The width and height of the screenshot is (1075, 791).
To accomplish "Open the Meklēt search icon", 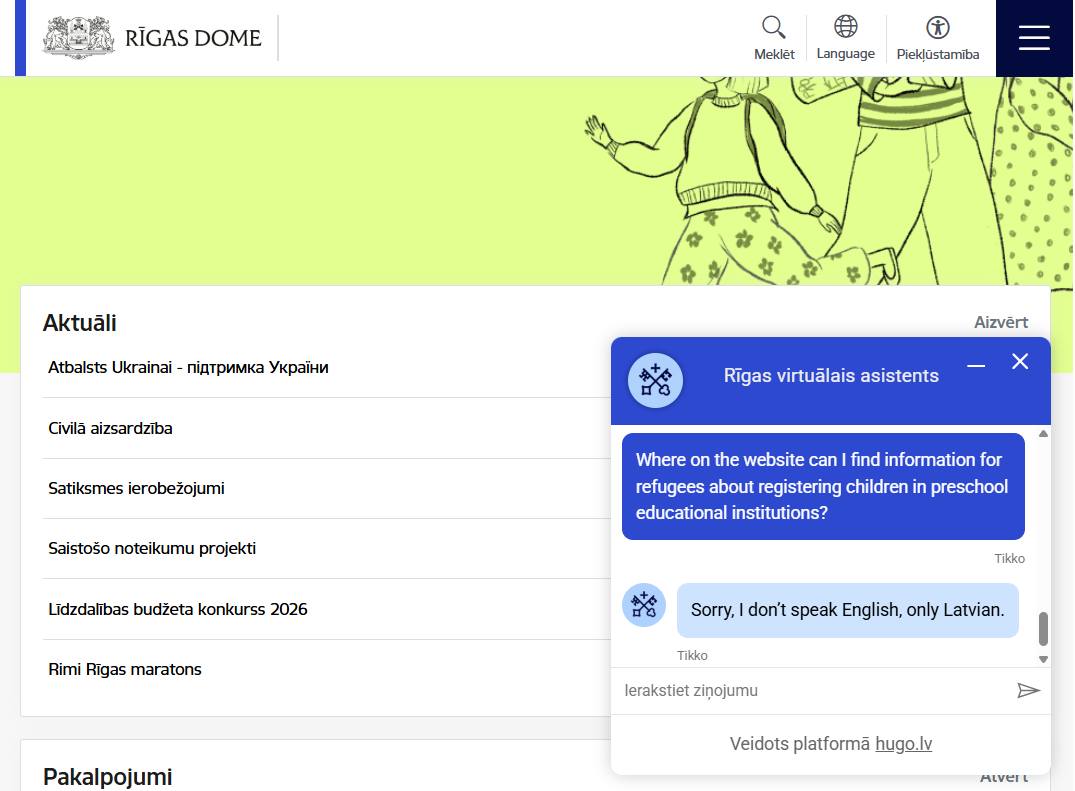I will click(x=773, y=38).
